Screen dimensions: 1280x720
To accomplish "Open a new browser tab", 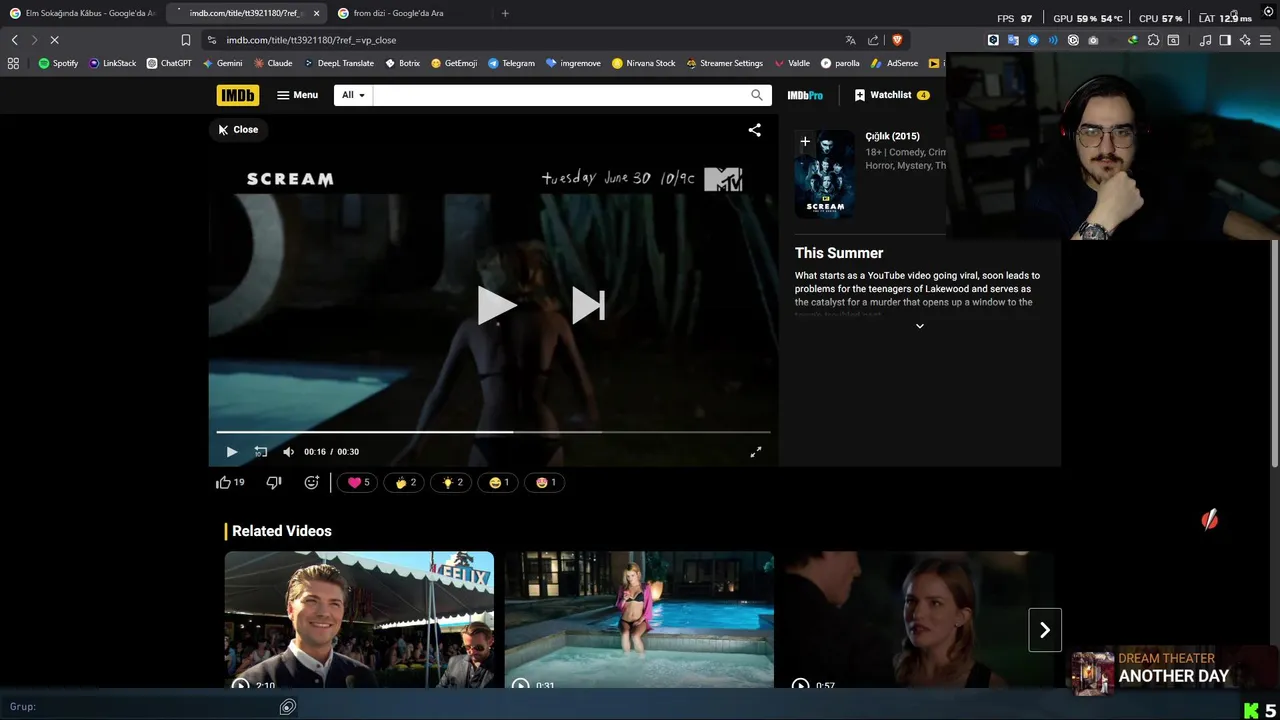I will click(505, 13).
